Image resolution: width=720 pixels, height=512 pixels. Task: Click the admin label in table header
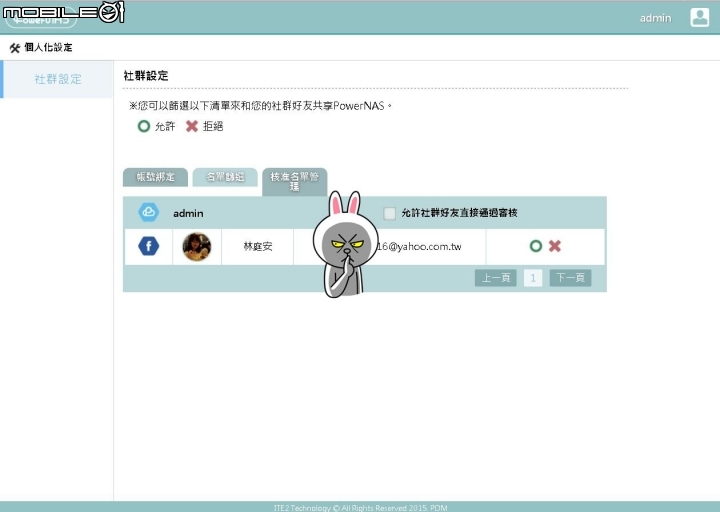(188, 213)
